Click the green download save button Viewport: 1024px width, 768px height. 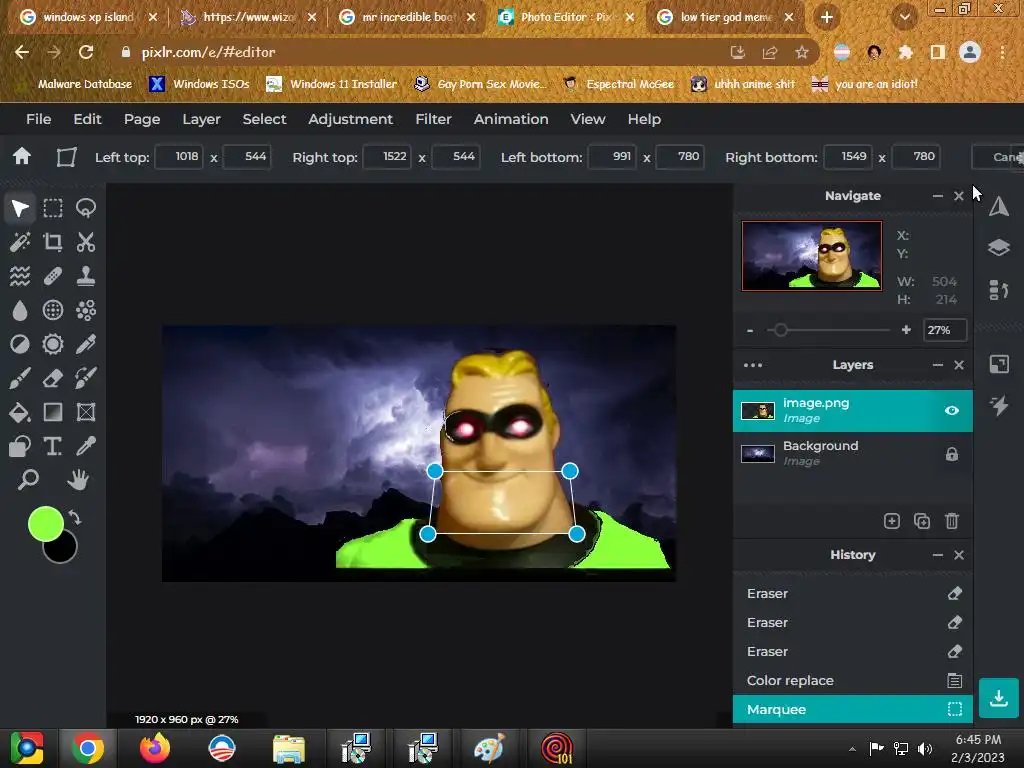pos(999,698)
